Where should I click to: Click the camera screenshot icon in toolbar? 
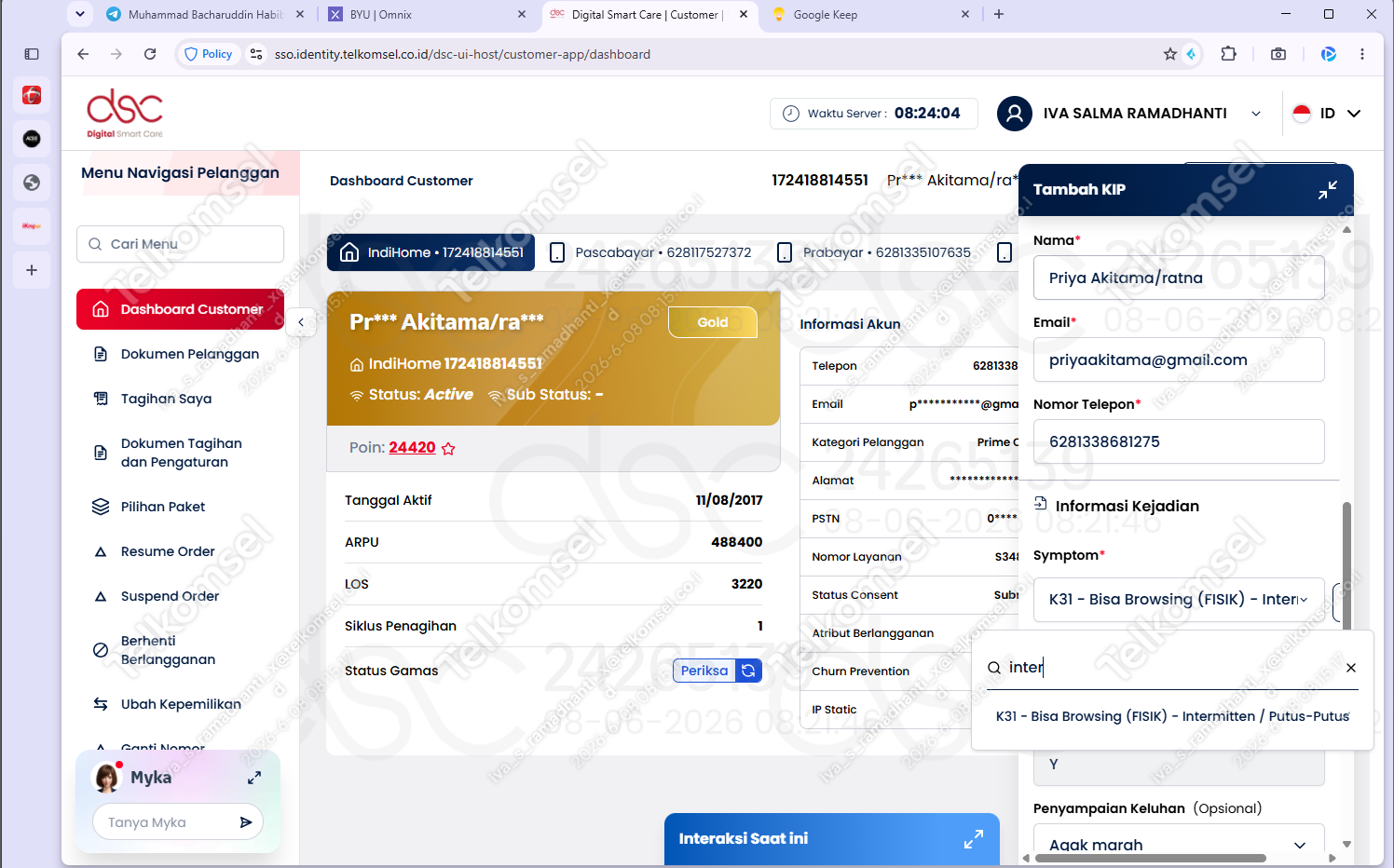coord(1278,54)
